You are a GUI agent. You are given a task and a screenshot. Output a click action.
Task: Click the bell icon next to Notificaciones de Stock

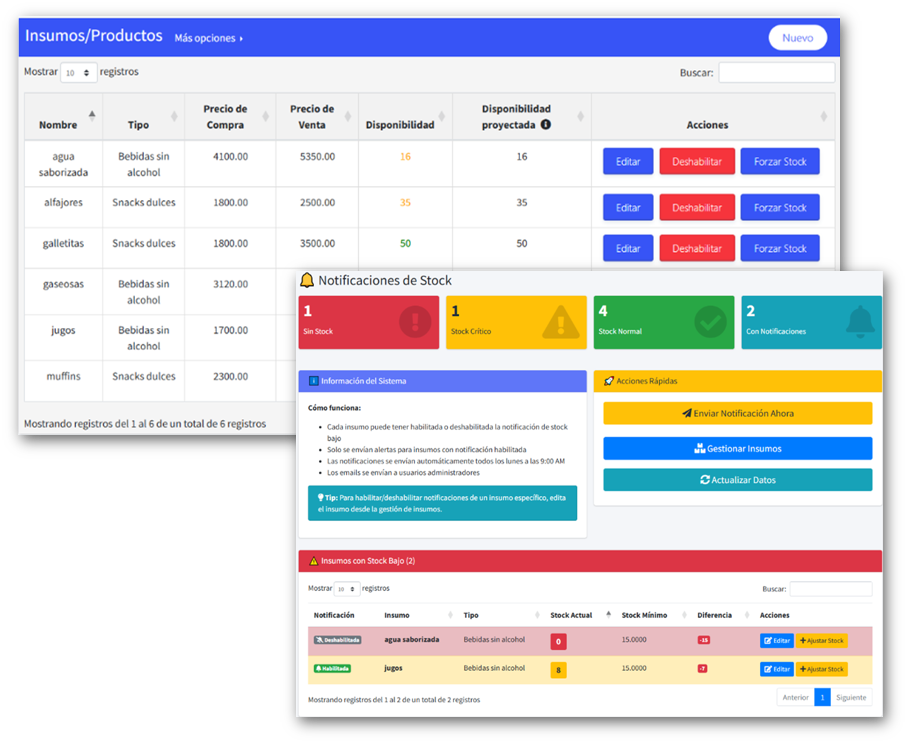coord(307,281)
